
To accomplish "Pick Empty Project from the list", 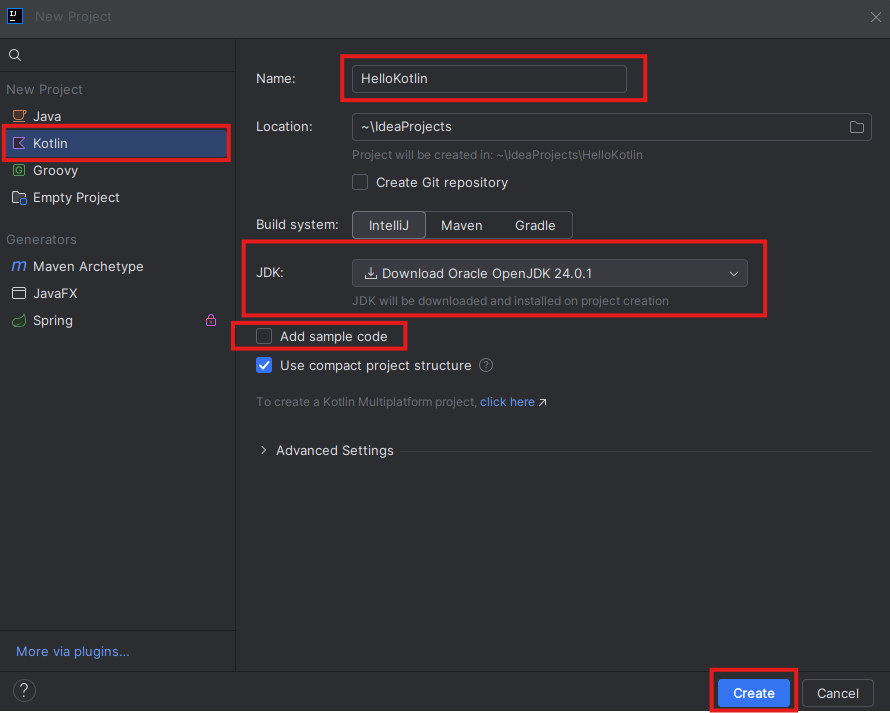I will [117, 198].
